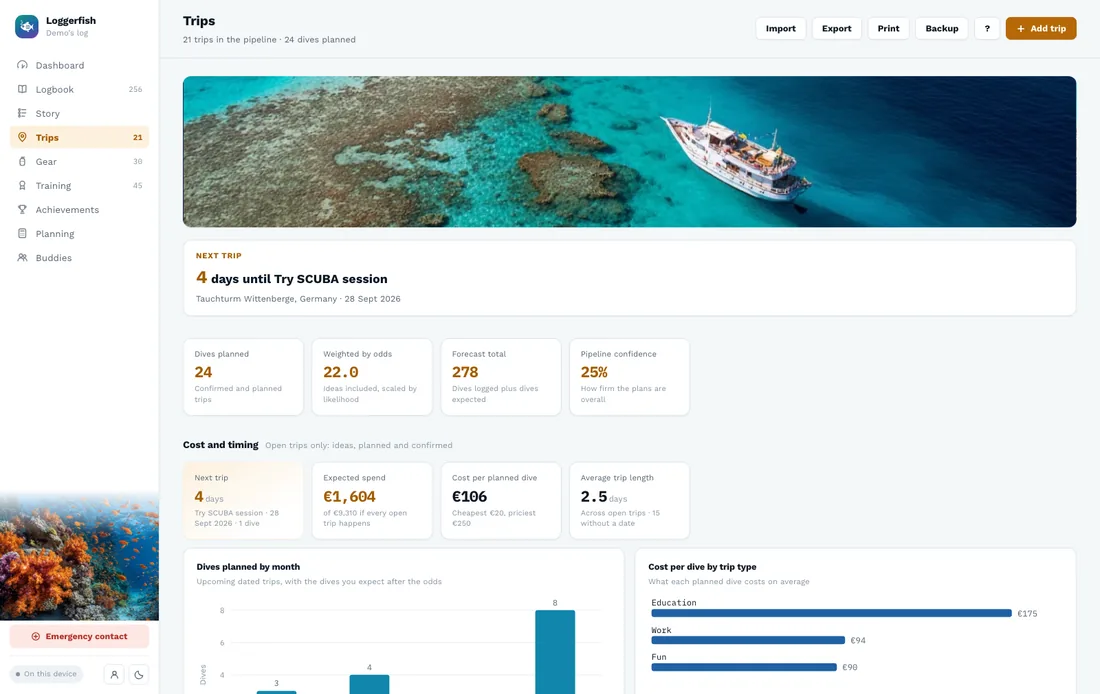1100x694 pixels.
Task: Click the Export button
Action: pos(836,28)
